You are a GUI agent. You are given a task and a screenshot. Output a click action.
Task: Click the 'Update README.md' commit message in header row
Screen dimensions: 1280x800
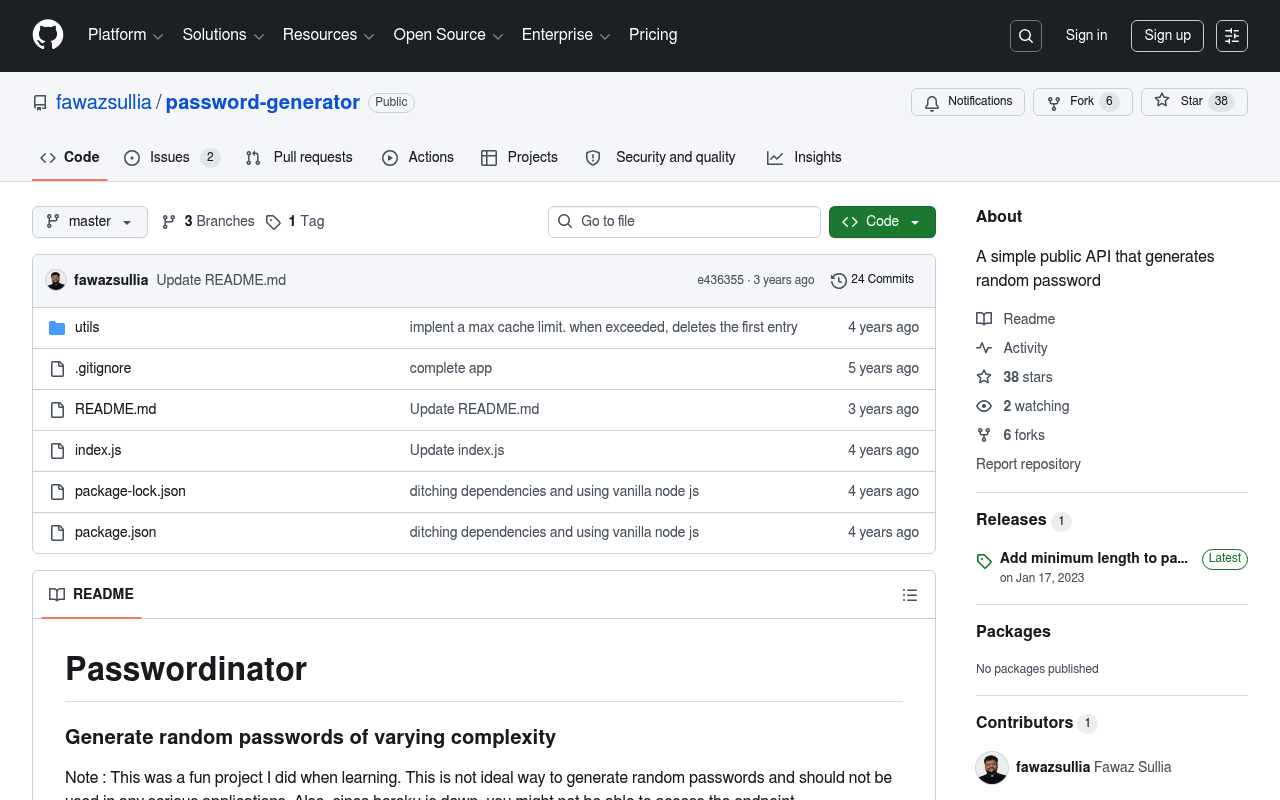click(221, 280)
